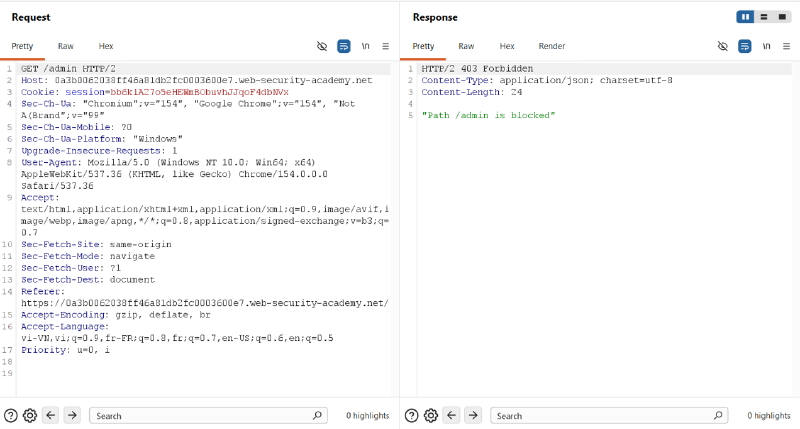Image resolution: width=800 pixels, height=429 pixels.
Task: Click the Request '0 highlights' label
Action: pos(367,416)
